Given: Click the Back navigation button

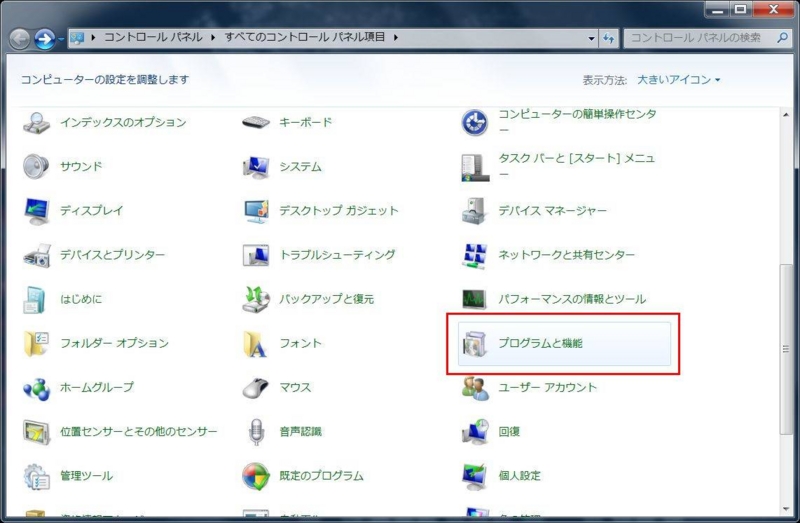Looking at the screenshot, I should coord(19,39).
